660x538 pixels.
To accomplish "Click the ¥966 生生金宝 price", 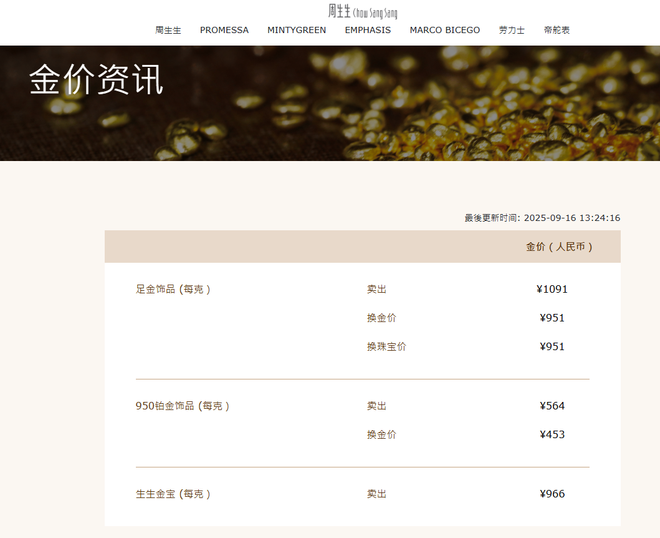I will coord(552,494).
